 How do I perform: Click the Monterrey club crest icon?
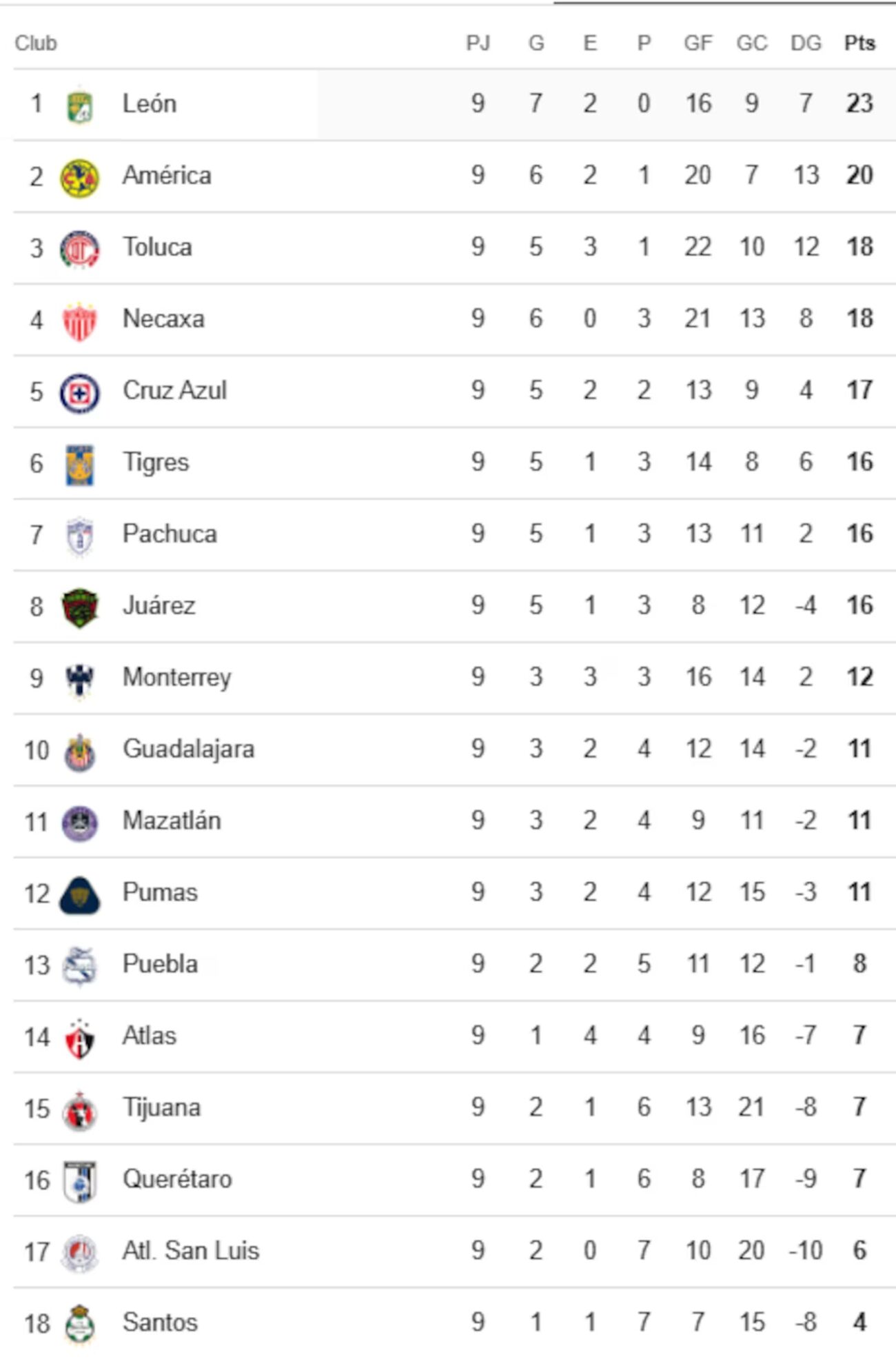point(80,680)
